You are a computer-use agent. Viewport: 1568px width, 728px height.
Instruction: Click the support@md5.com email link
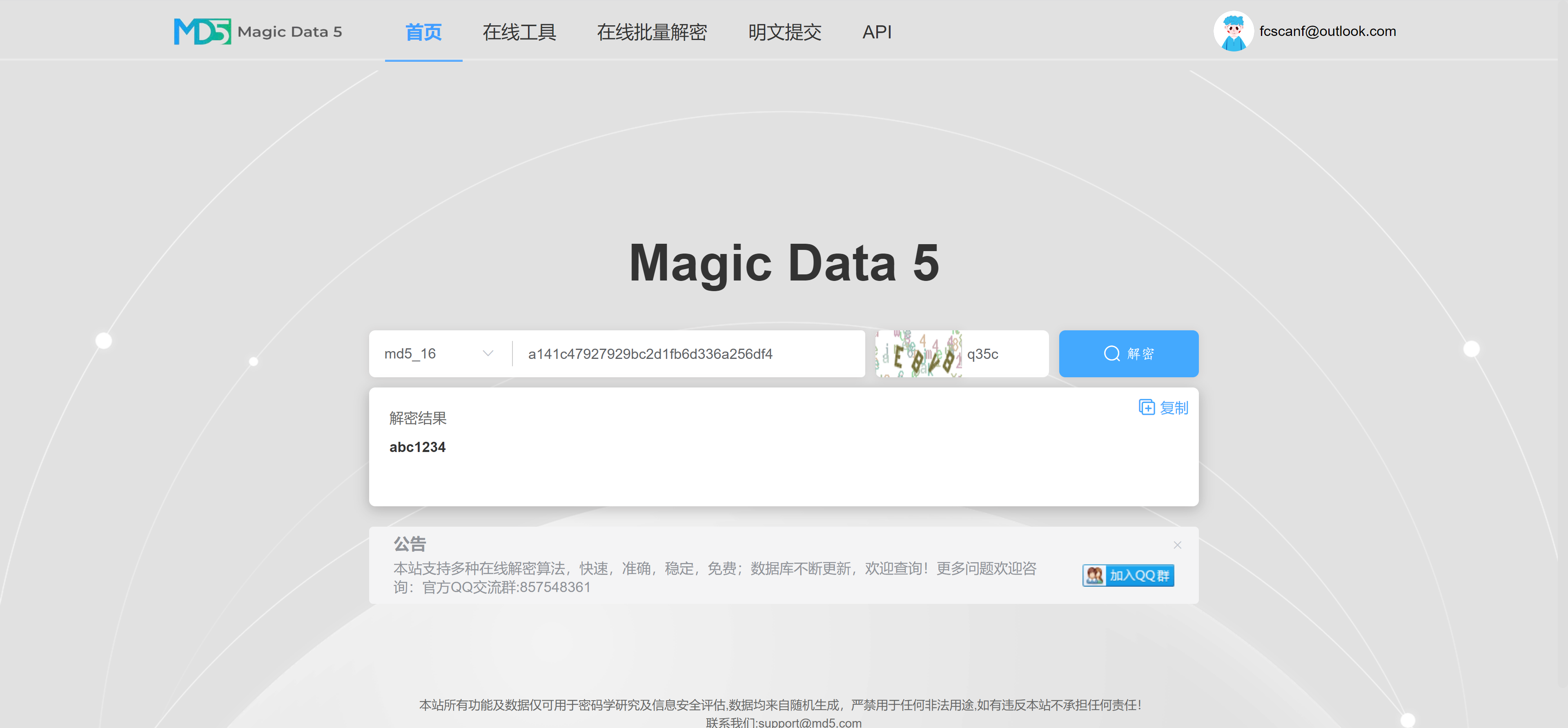coord(810,722)
